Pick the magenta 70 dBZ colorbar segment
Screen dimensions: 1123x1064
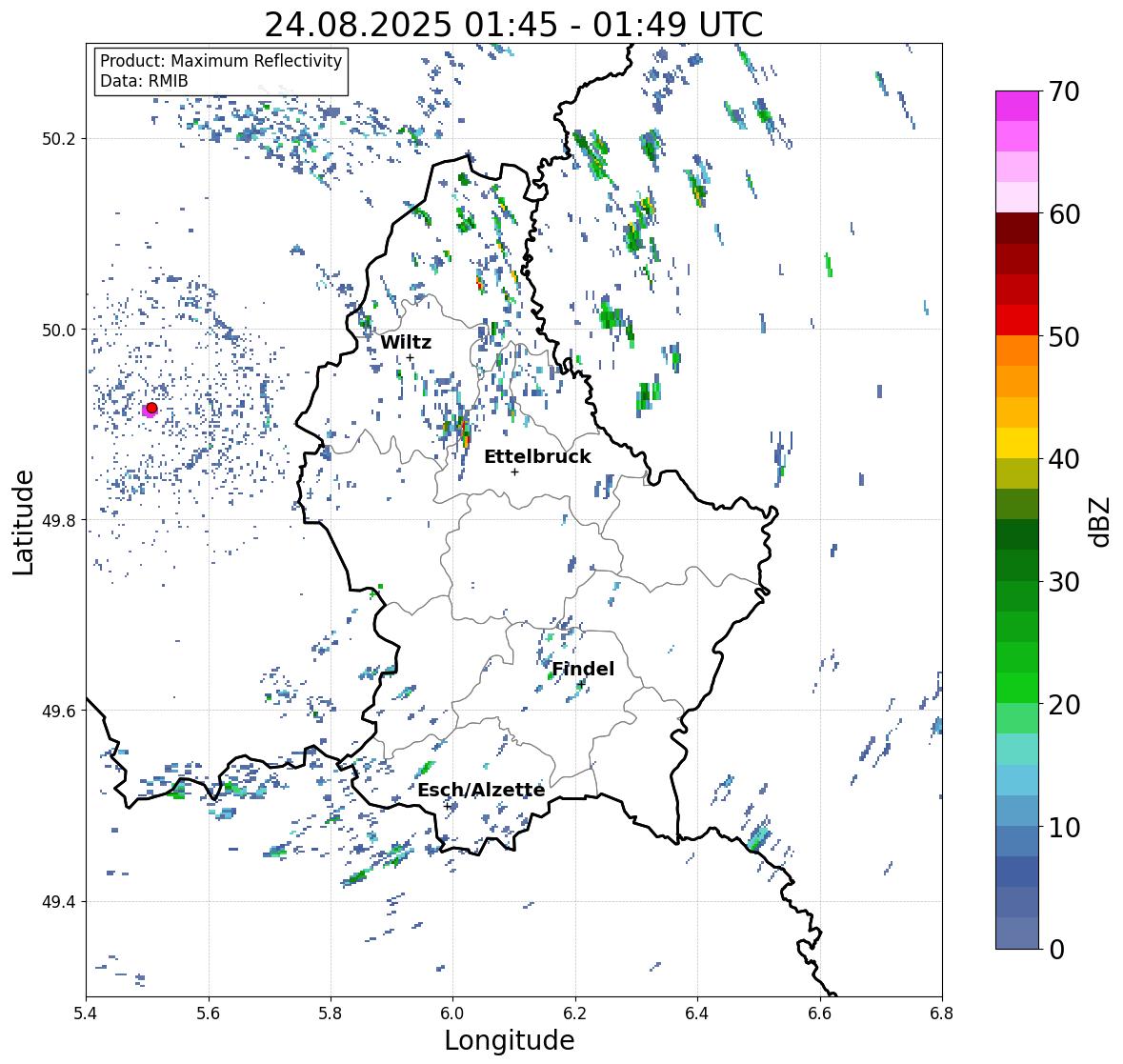click(1017, 106)
